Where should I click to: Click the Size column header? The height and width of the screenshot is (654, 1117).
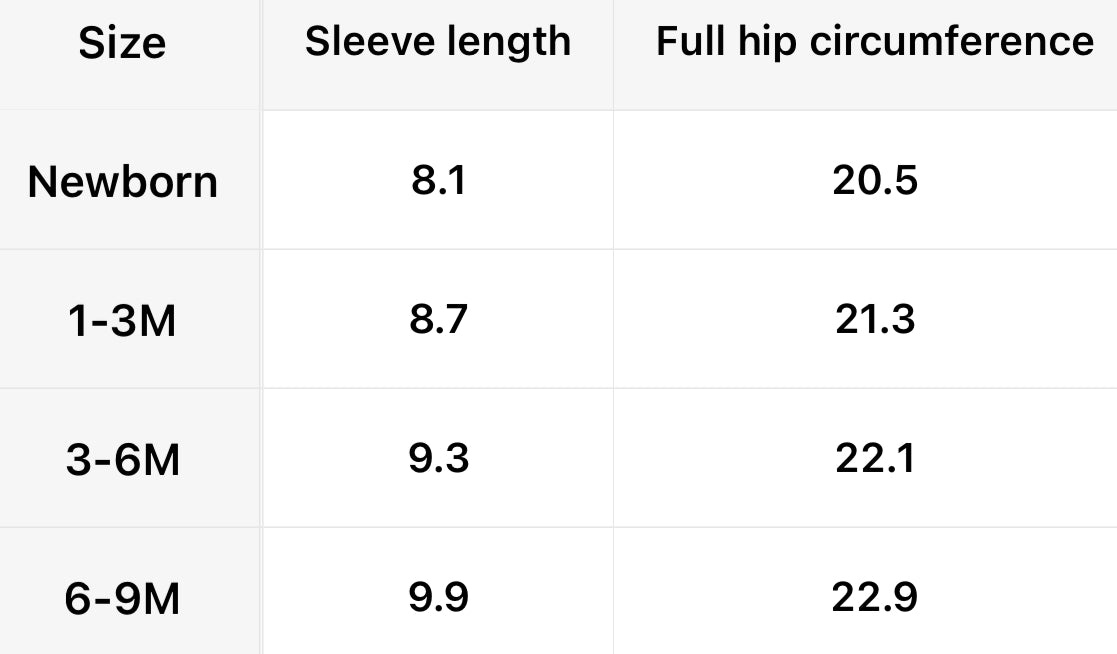pos(122,44)
